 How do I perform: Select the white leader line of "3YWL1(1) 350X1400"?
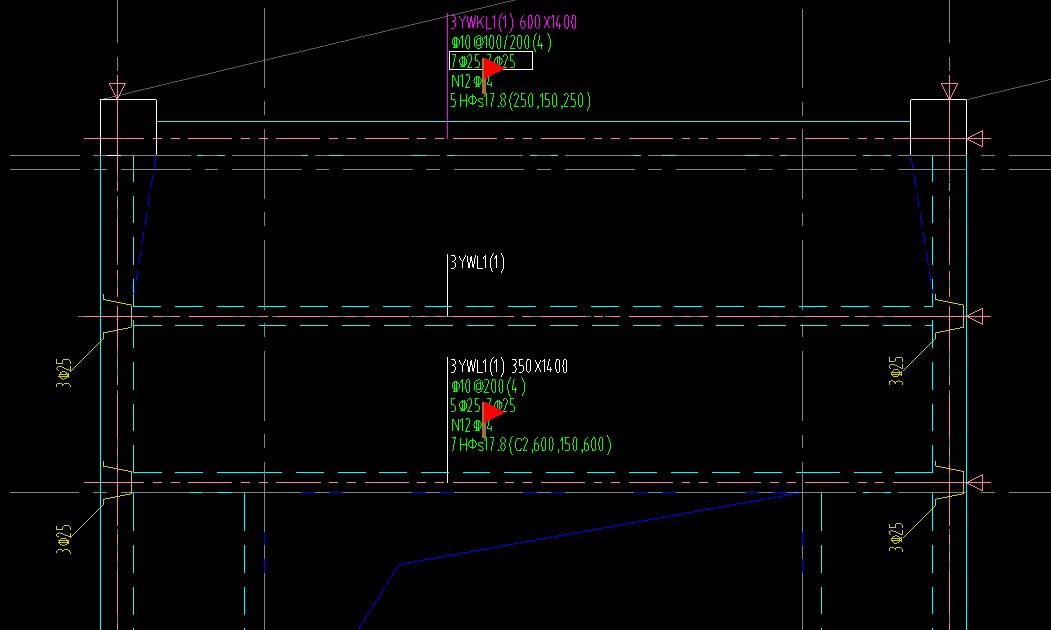(447, 420)
